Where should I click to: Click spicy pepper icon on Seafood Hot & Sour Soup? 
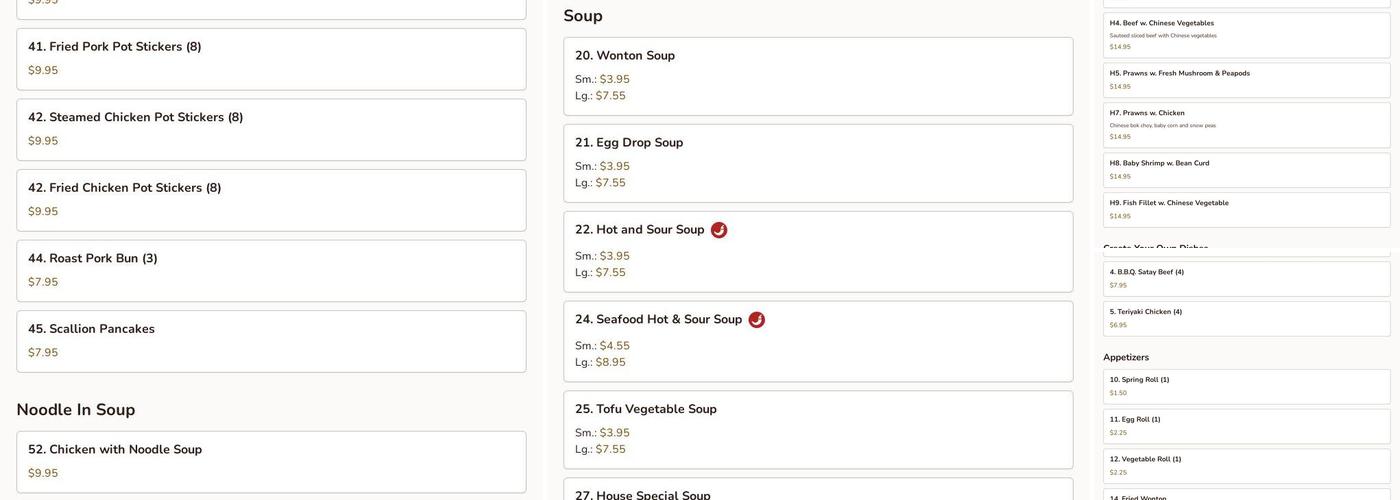coord(757,320)
